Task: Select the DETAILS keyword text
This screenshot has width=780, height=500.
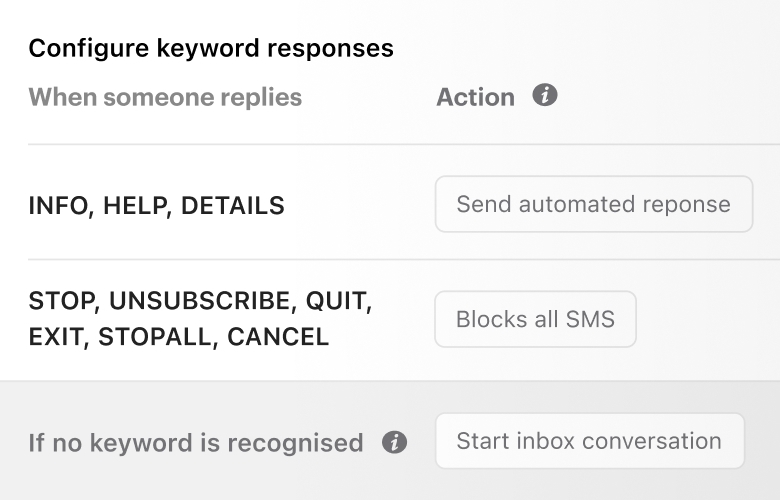Action: (x=233, y=205)
